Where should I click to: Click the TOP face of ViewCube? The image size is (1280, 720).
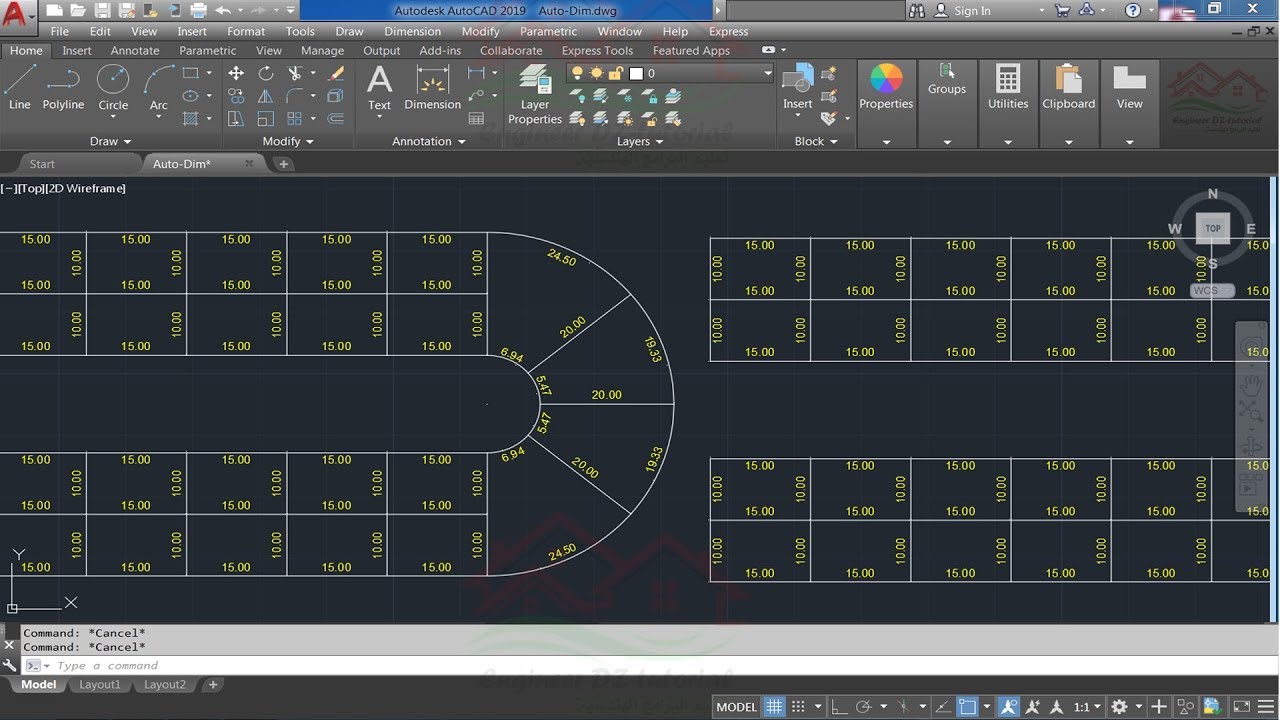(1213, 228)
